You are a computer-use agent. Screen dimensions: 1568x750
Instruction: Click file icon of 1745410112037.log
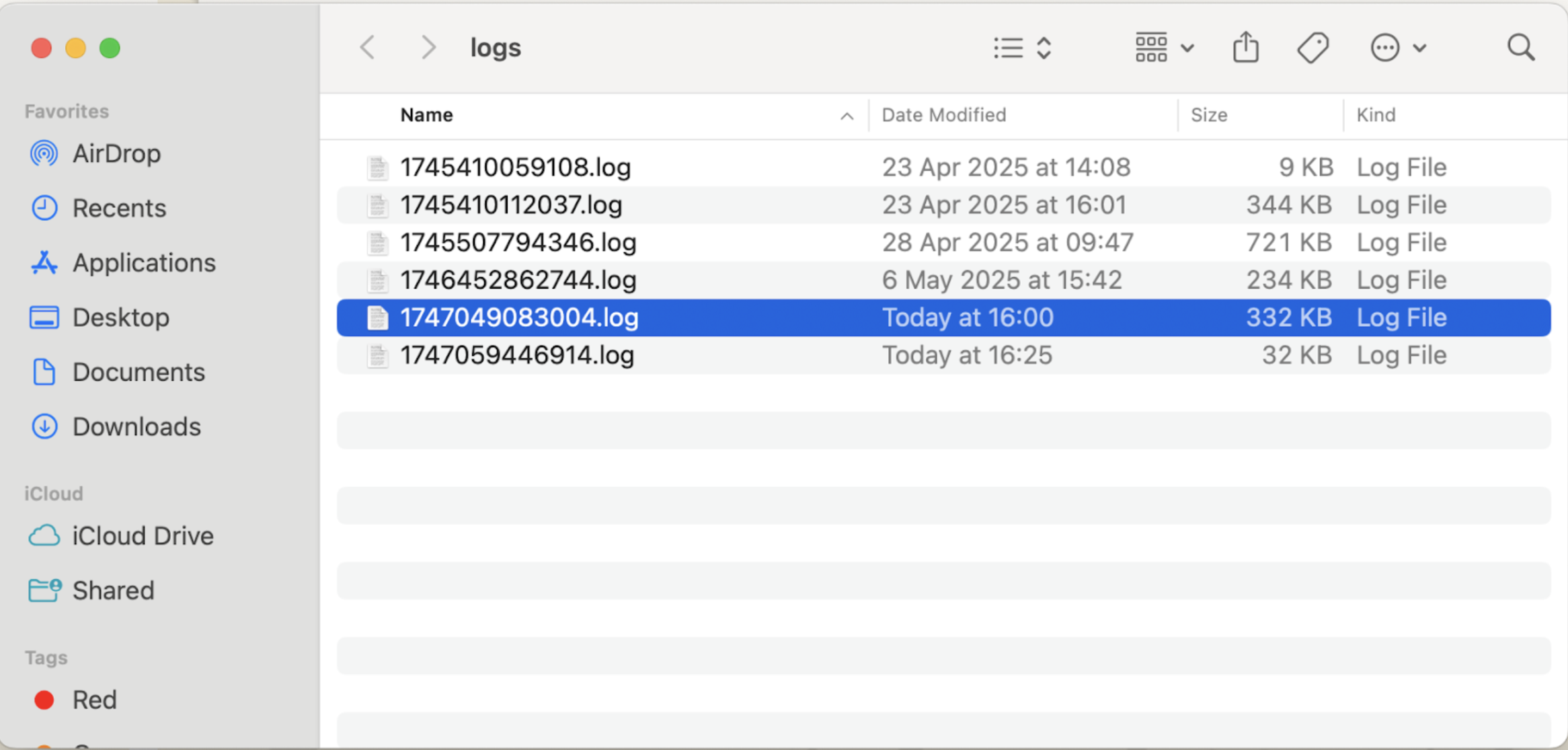coord(377,204)
